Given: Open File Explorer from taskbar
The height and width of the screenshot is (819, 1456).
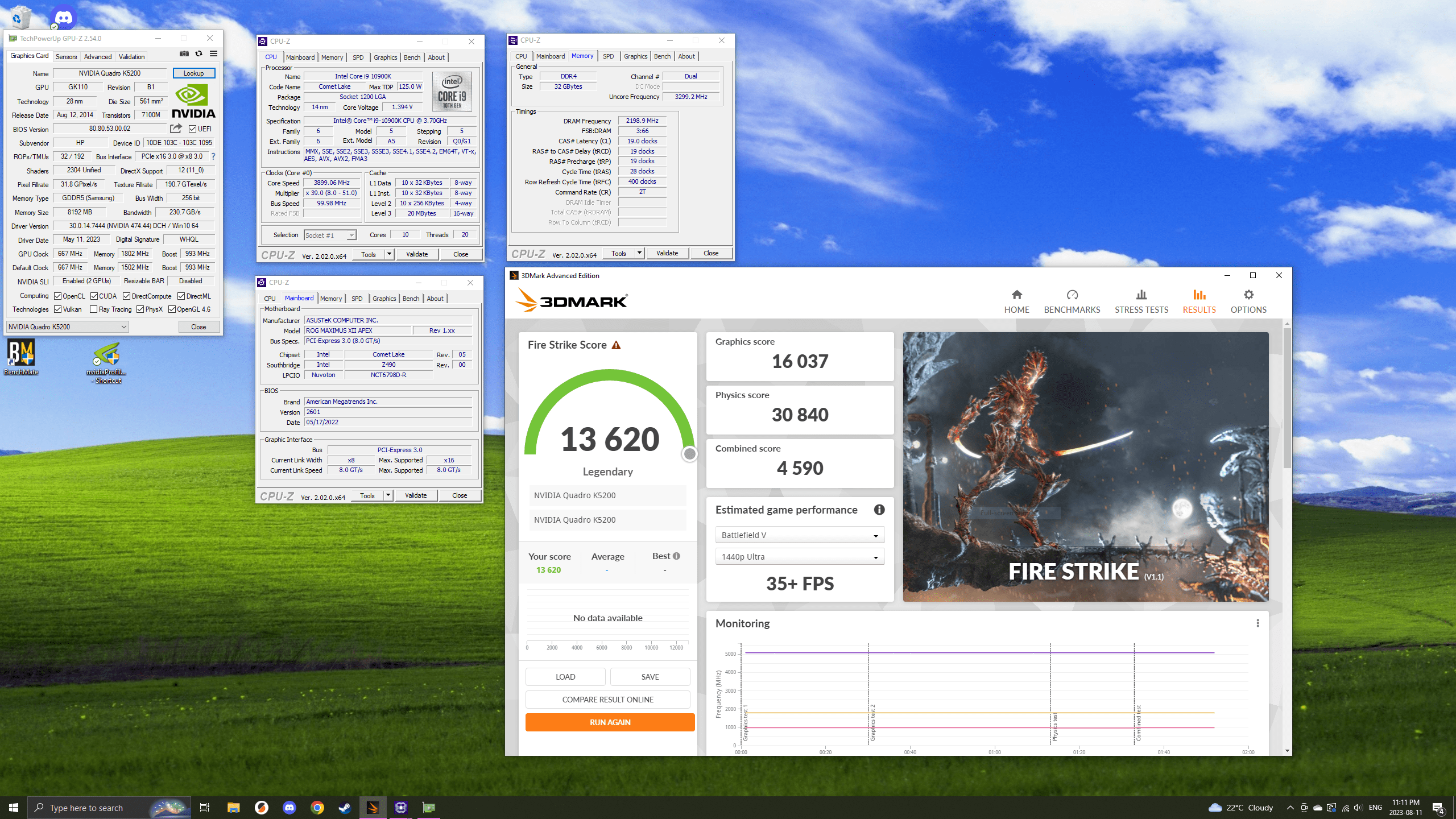Looking at the screenshot, I should [234, 807].
